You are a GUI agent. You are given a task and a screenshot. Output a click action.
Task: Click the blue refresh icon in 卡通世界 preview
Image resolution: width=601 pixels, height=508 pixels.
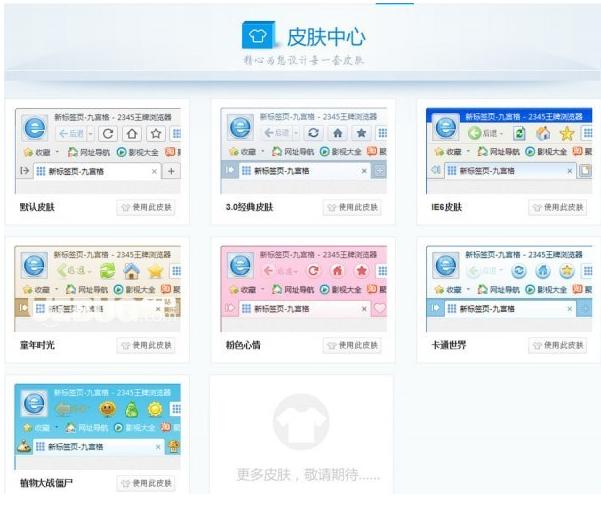(519, 271)
